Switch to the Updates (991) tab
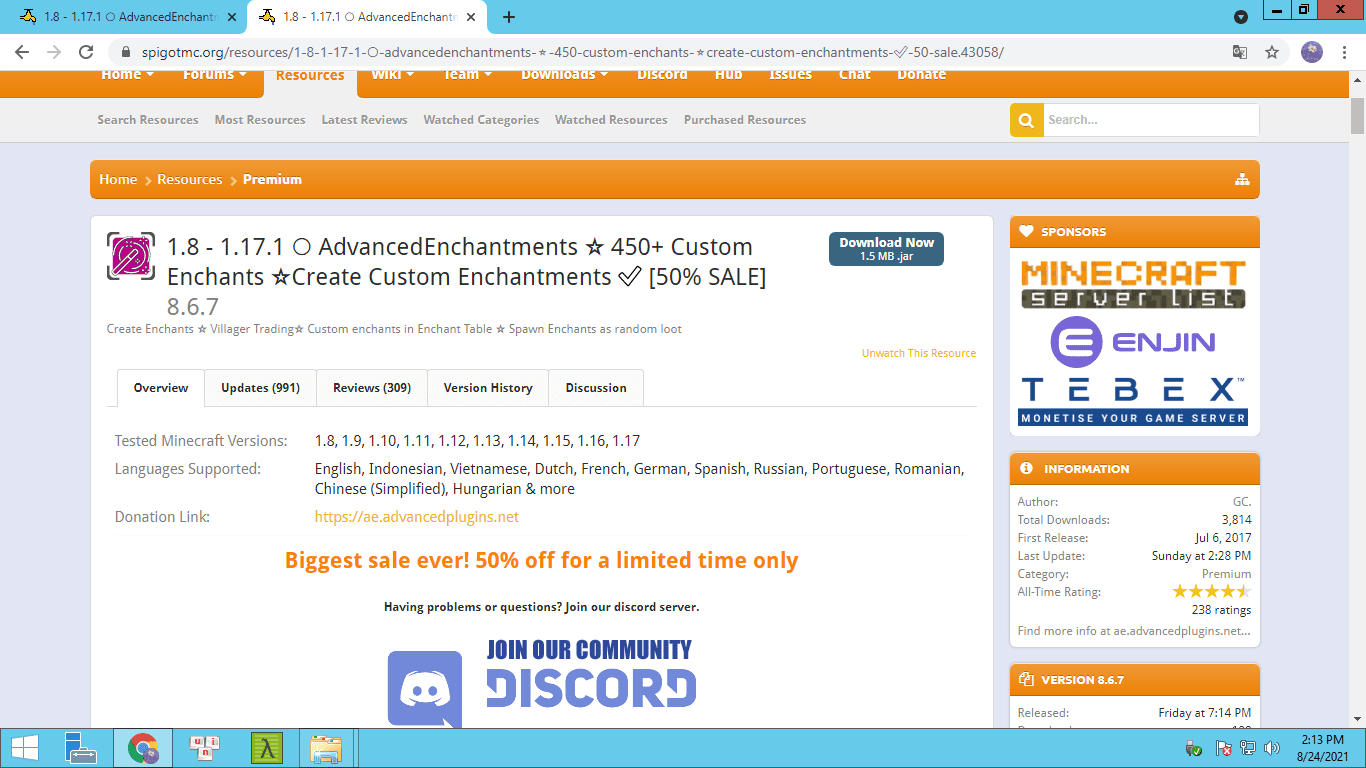The height and width of the screenshot is (768, 1366). tap(260, 388)
